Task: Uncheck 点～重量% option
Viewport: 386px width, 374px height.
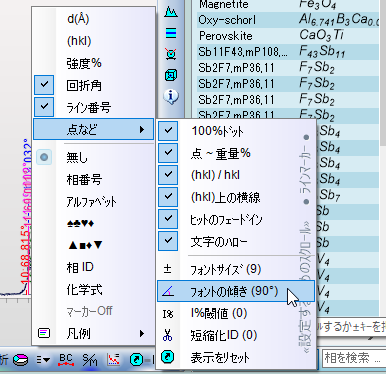Action: click(x=236, y=153)
